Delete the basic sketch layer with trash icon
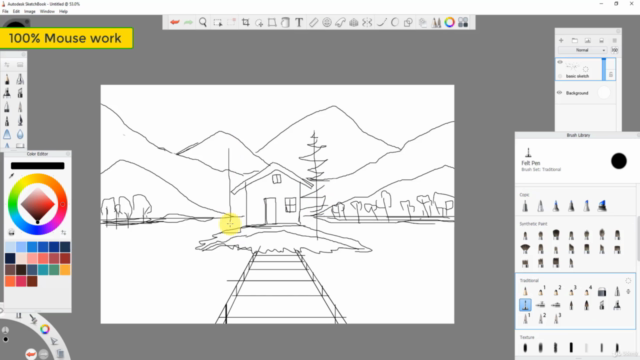This screenshot has height=360, width=640. click(x=611, y=74)
